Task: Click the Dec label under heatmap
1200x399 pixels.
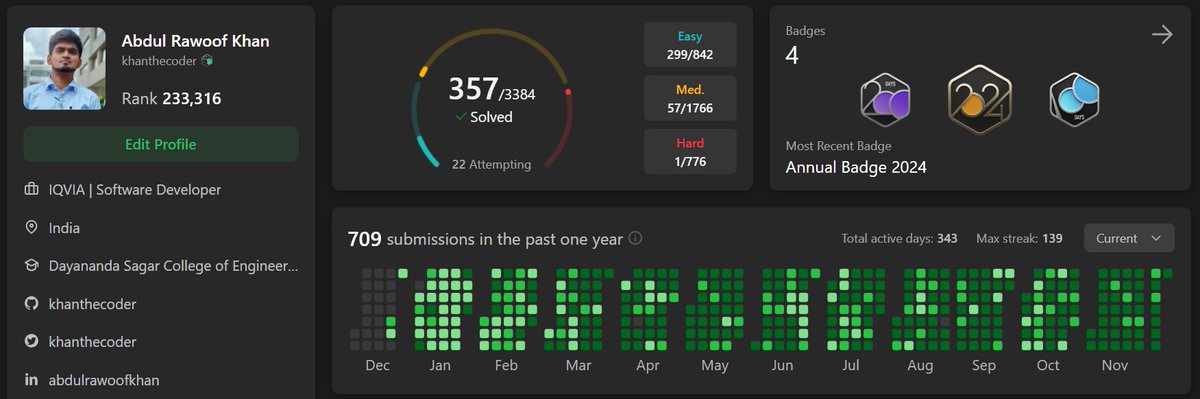Action: tap(377, 366)
